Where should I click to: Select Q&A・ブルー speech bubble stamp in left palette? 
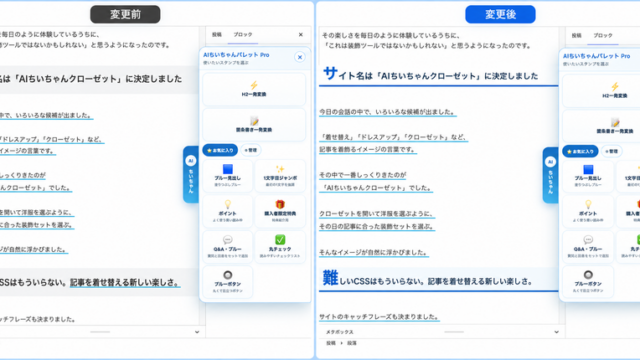click(x=227, y=247)
